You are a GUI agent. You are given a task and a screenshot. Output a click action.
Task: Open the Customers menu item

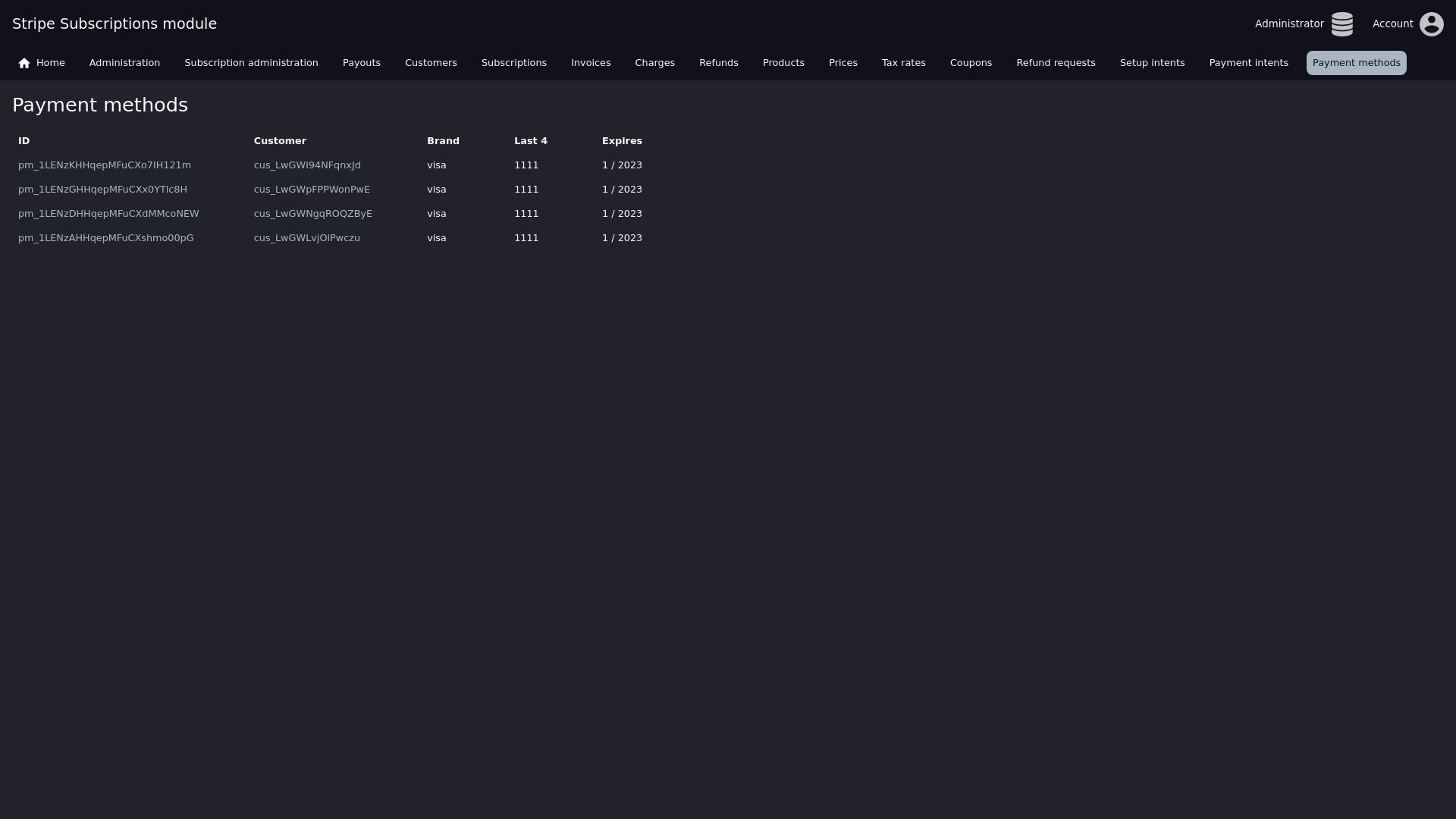(431, 63)
